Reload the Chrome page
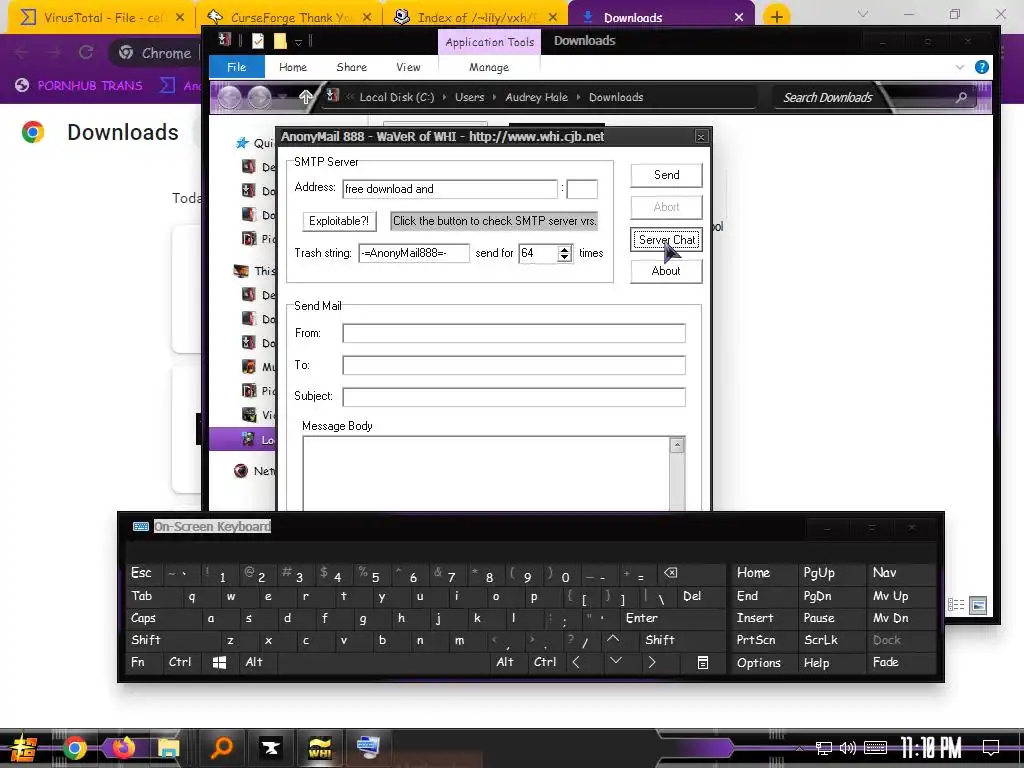Image resolution: width=1024 pixels, height=768 pixels. coord(86,53)
